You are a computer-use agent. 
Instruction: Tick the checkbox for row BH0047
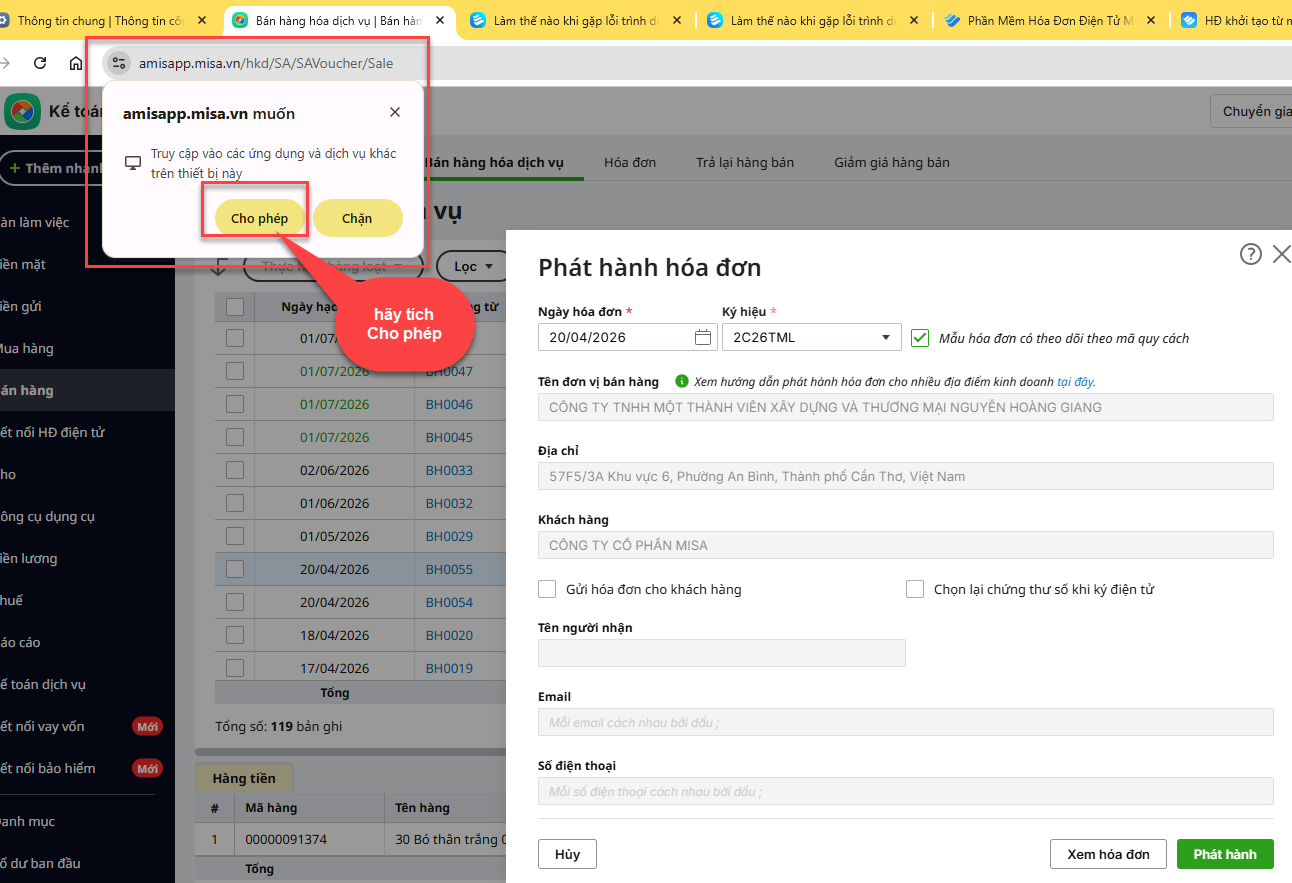click(235, 371)
